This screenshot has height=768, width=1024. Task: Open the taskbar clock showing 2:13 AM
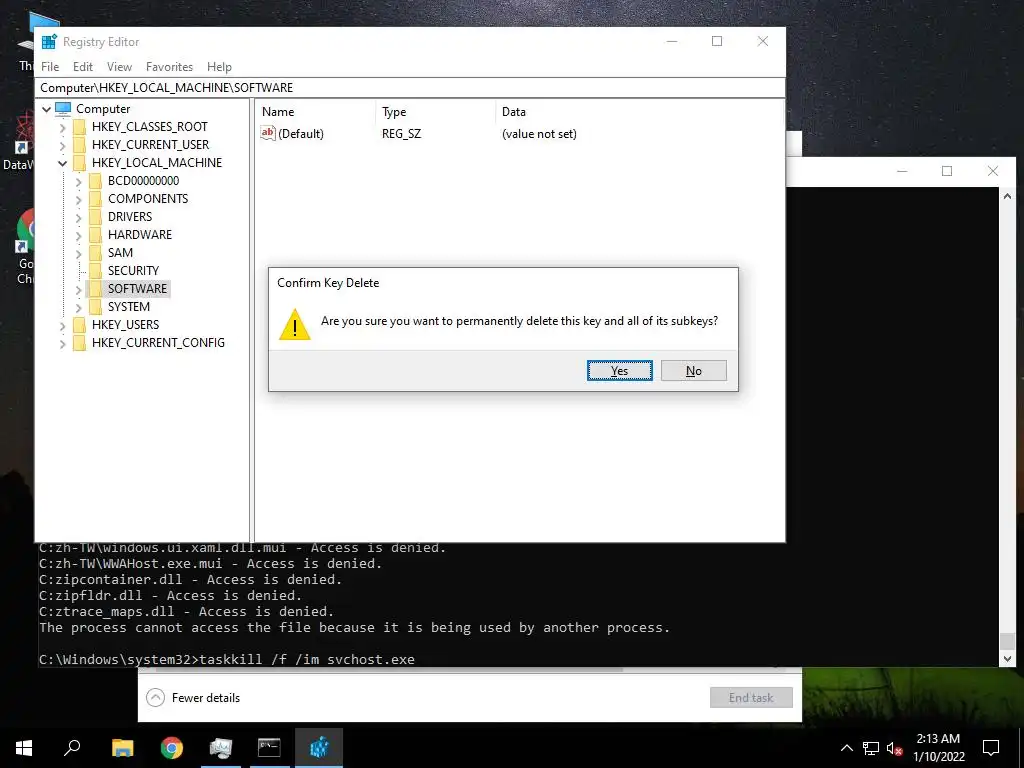tap(938, 748)
